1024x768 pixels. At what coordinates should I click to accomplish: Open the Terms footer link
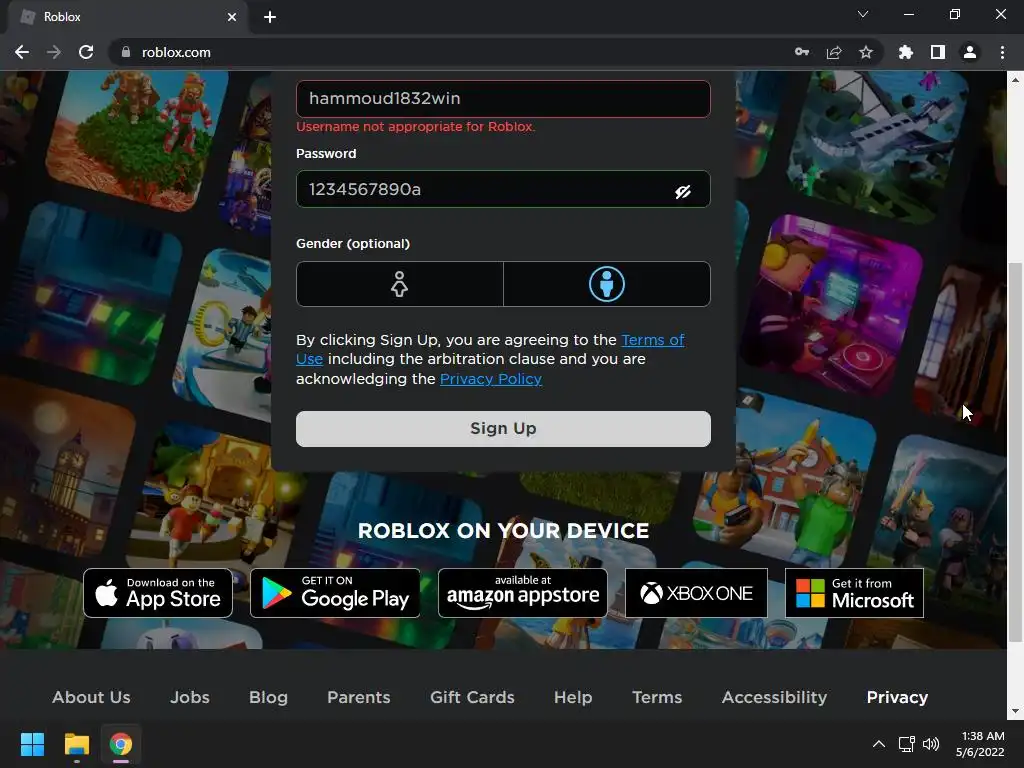coord(657,697)
